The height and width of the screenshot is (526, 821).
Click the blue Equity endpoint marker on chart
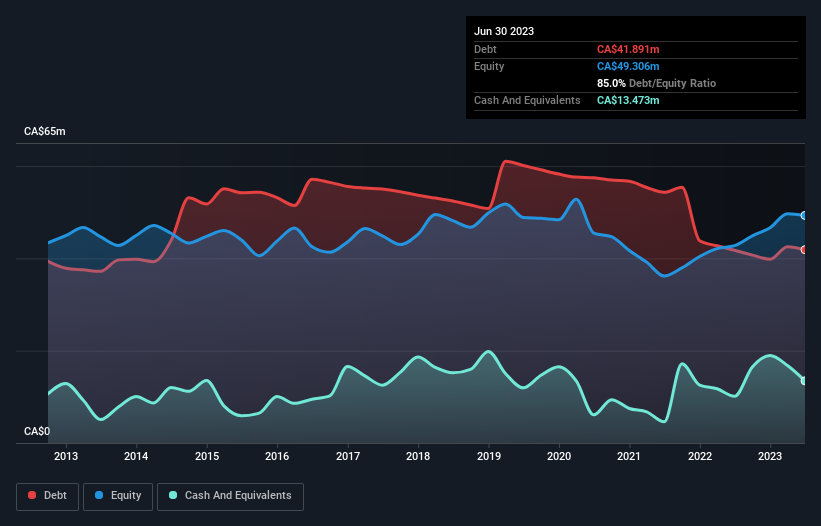click(x=804, y=215)
